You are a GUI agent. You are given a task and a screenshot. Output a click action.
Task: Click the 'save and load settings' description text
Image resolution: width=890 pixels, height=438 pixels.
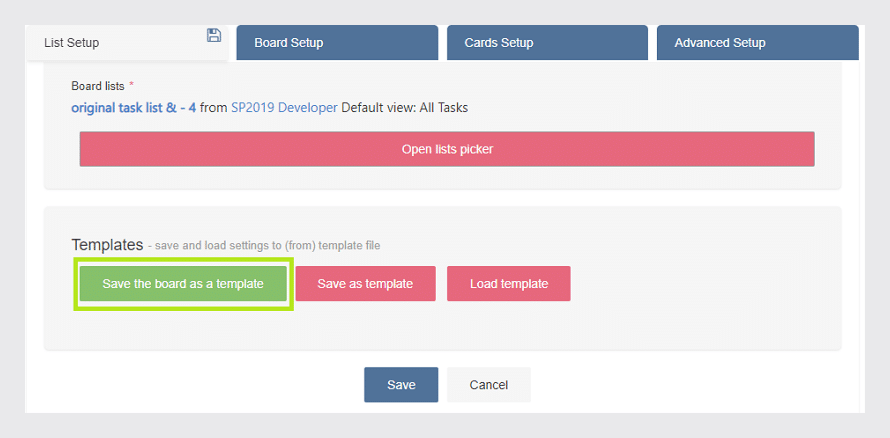[x=264, y=246]
